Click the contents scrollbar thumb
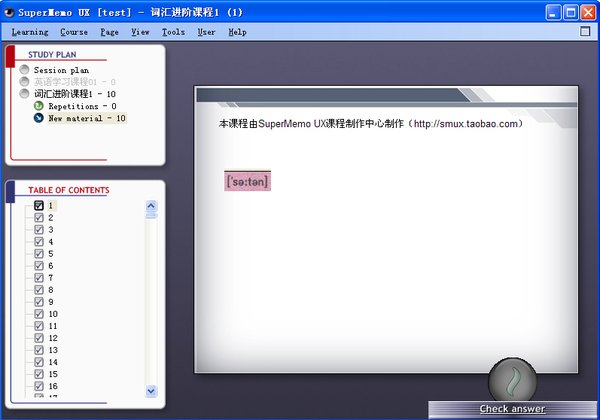 coord(151,215)
